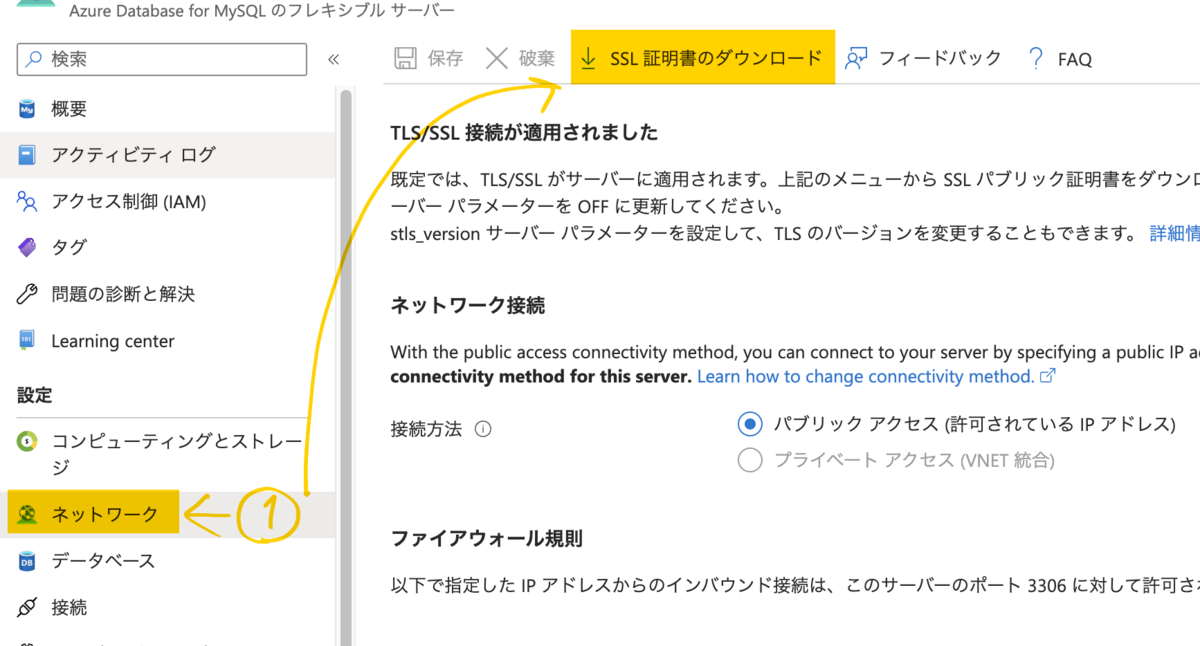This screenshot has width=1200, height=646.
Task: Click the 接続 plug icon
Action: click(x=27, y=607)
